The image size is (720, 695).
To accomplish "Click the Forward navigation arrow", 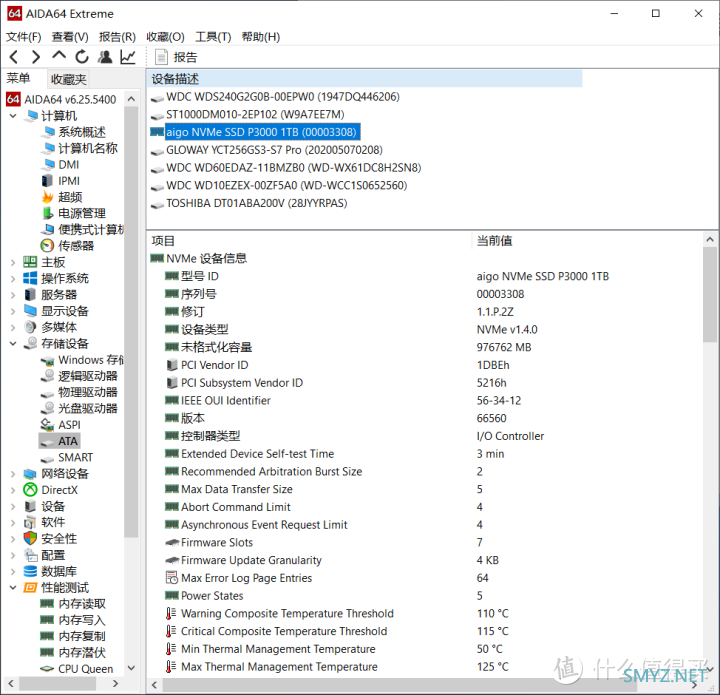I will click(36, 57).
